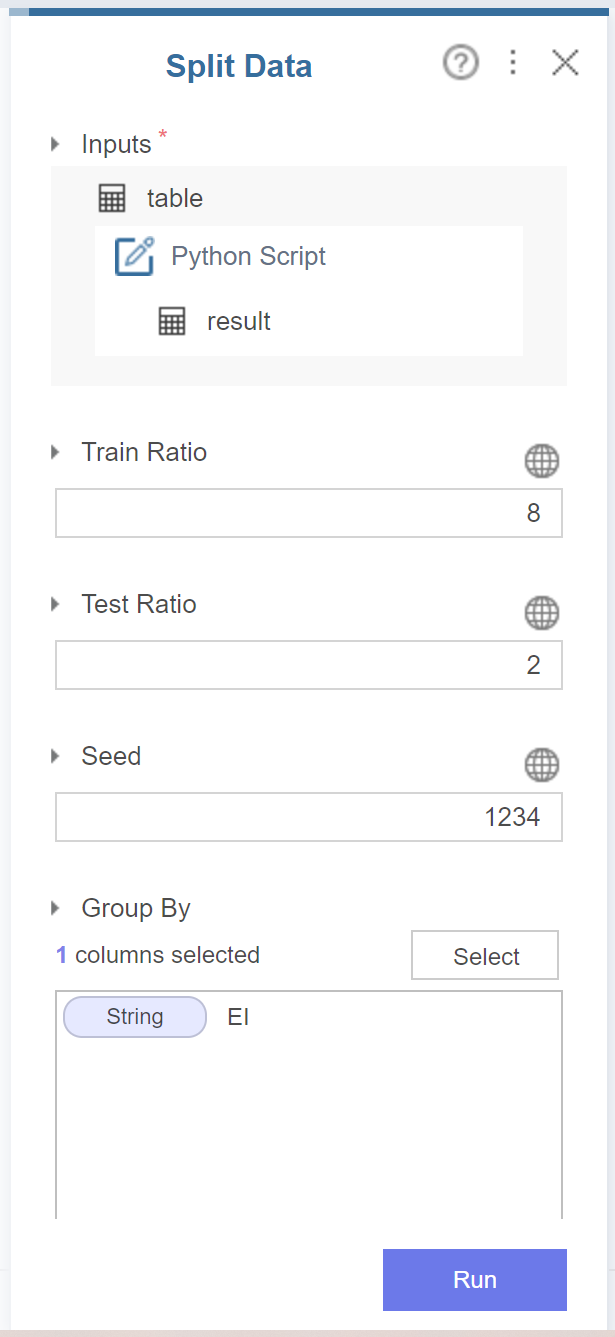Click the globe icon for Test Ratio
This screenshot has width=615, height=1337.
pos(542,613)
